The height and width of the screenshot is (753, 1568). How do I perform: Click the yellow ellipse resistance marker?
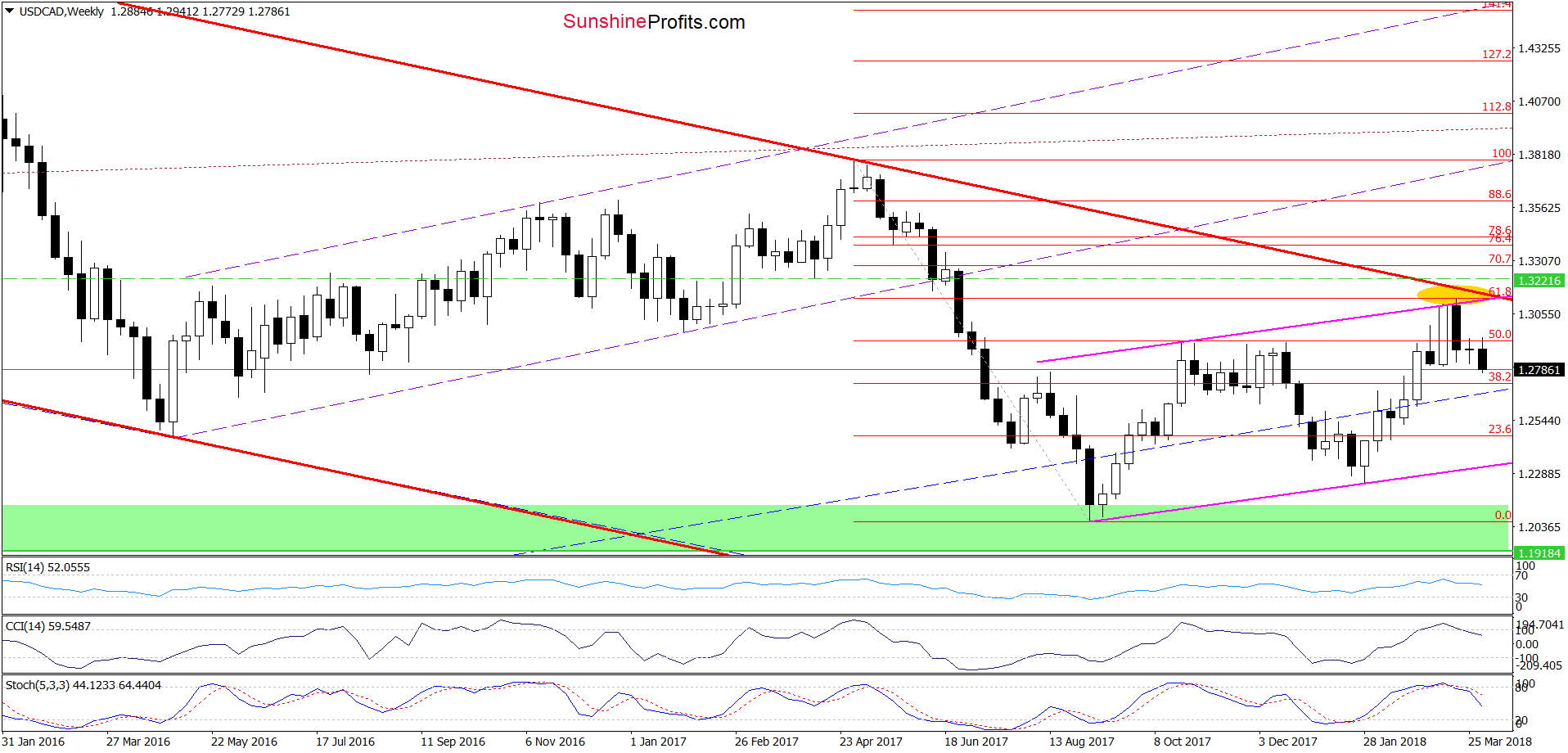pos(1455,294)
